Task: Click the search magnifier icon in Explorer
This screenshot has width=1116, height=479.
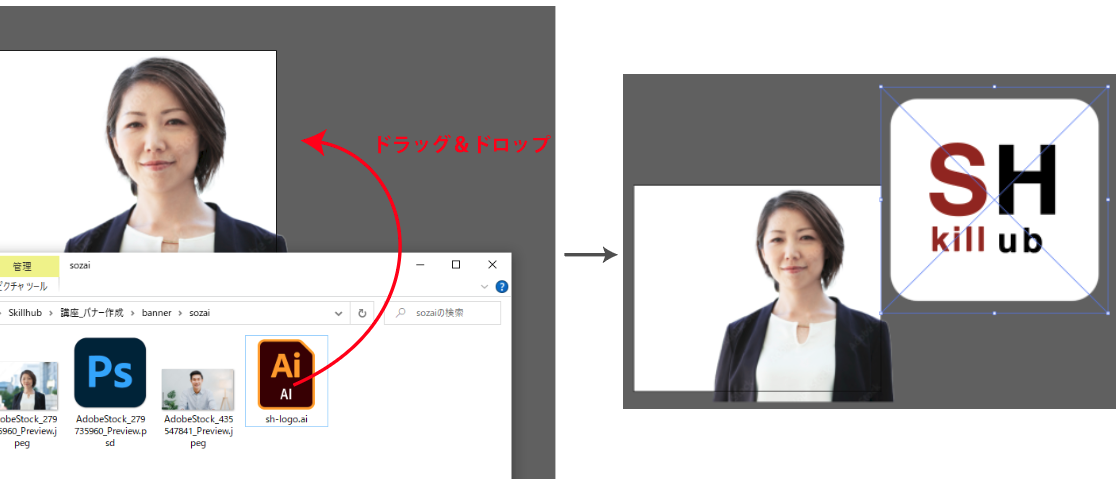Action: [401, 312]
